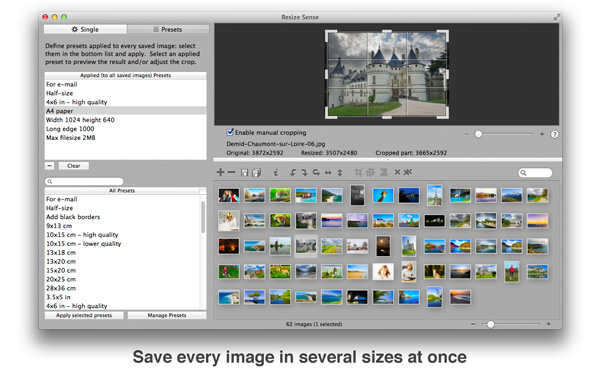Select Add black borders in All Presets
Image resolution: width=600 pixels, height=375 pixels.
click(x=122, y=217)
